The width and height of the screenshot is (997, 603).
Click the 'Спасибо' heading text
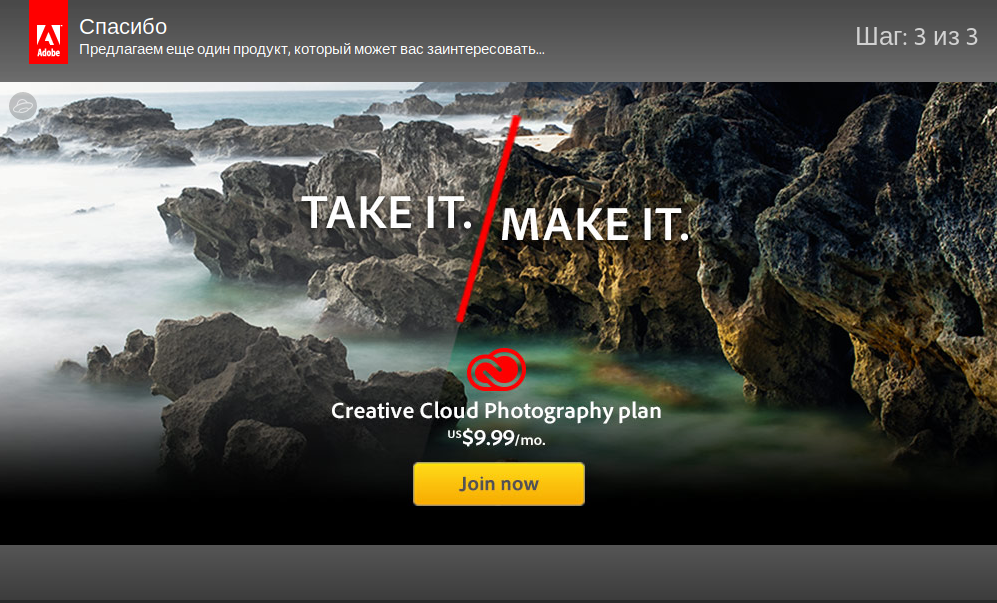[123, 27]
